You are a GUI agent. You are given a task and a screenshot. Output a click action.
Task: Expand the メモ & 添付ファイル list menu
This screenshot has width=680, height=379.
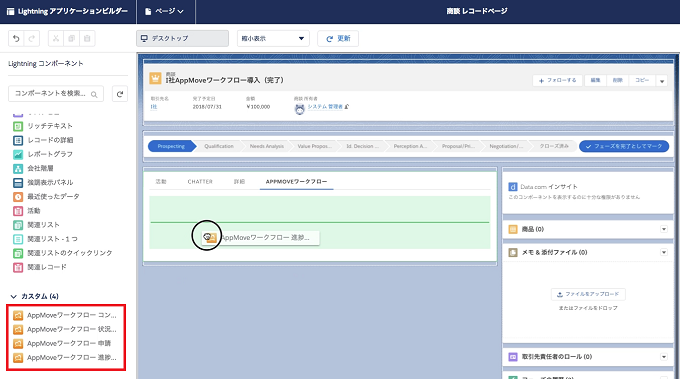[x=664, y=252]
